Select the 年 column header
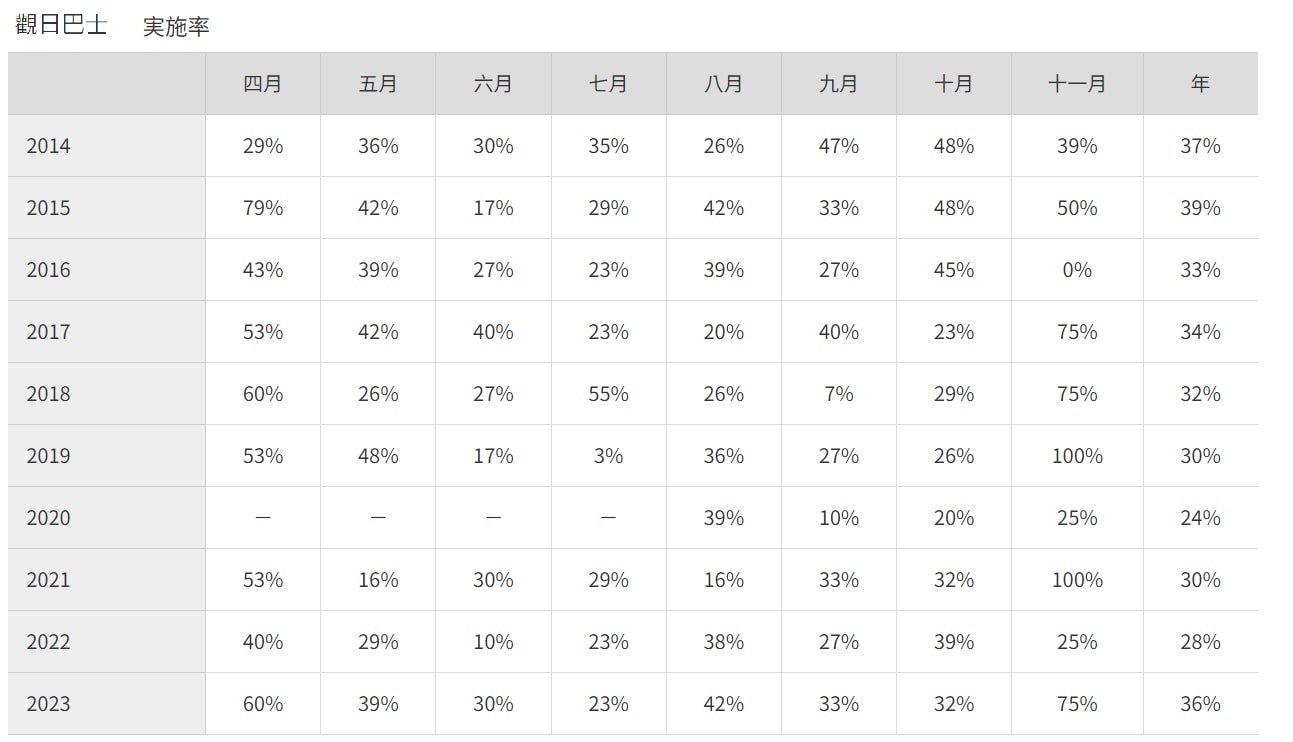 coord(1201,84)
